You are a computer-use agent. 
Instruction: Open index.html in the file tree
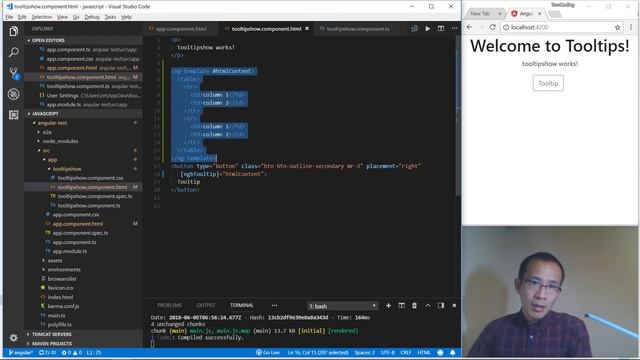[60, 297]
